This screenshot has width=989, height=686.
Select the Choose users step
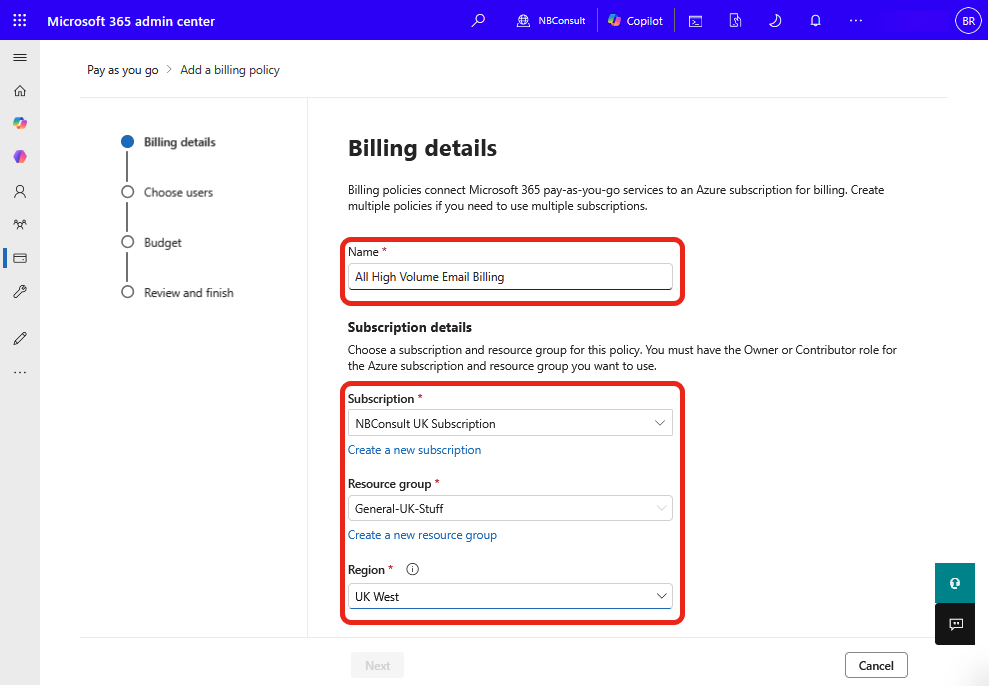coord(178,192)
